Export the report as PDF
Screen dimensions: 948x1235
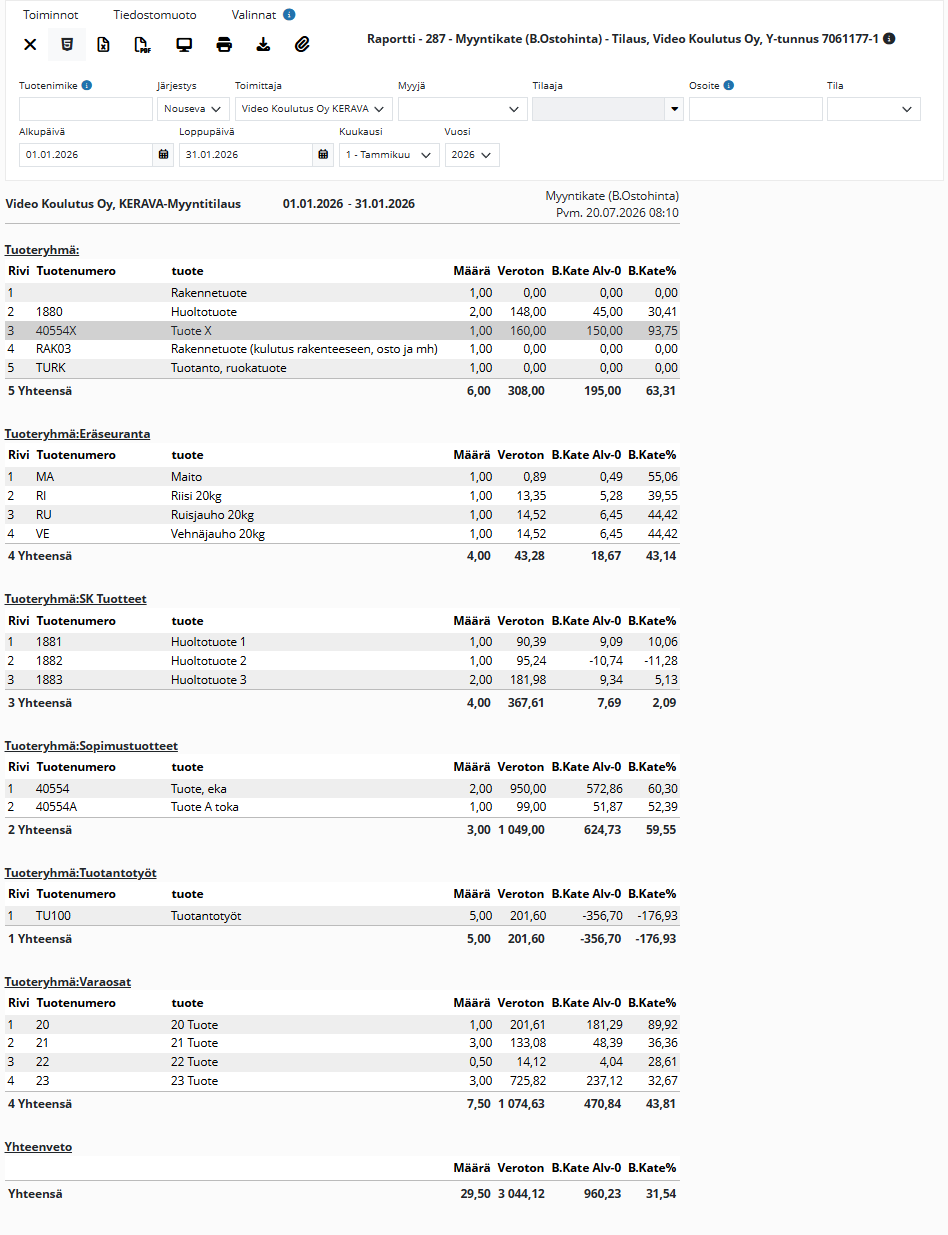[142, 44]
